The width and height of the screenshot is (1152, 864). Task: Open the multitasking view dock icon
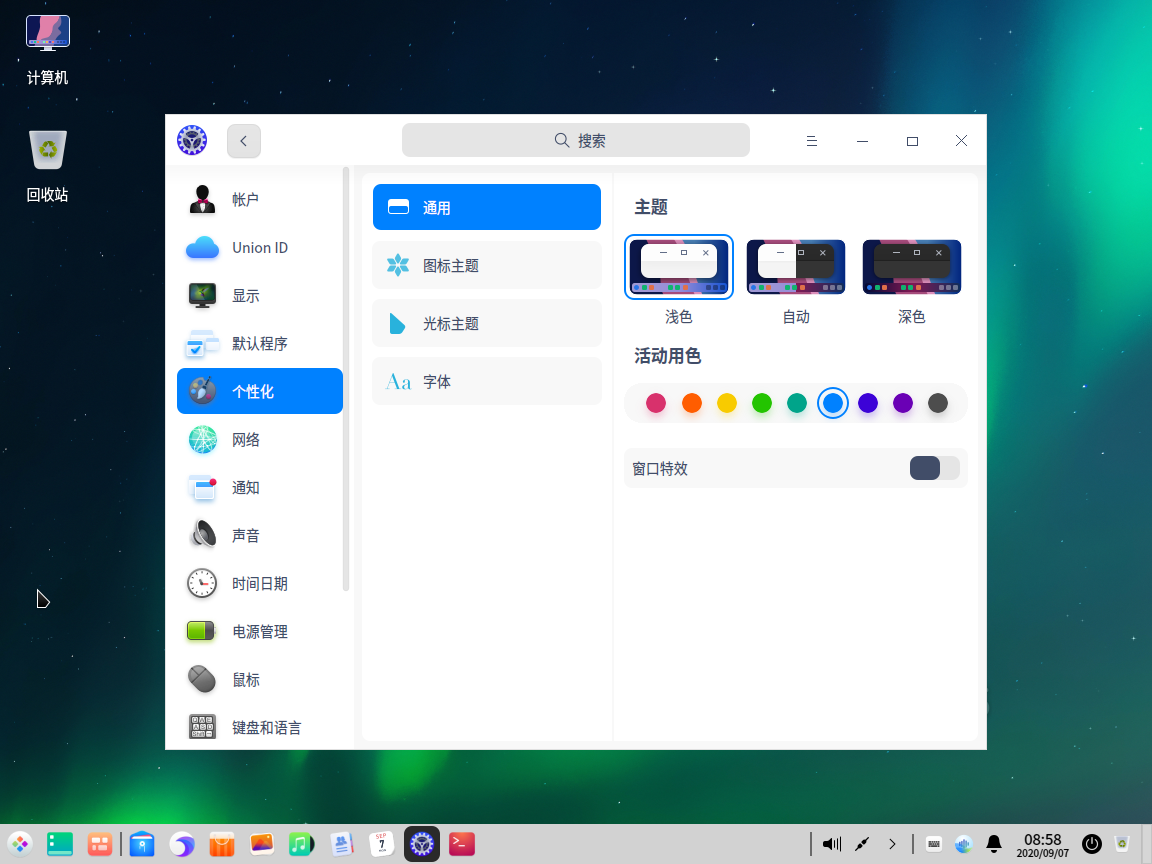[x=100, y=844]
